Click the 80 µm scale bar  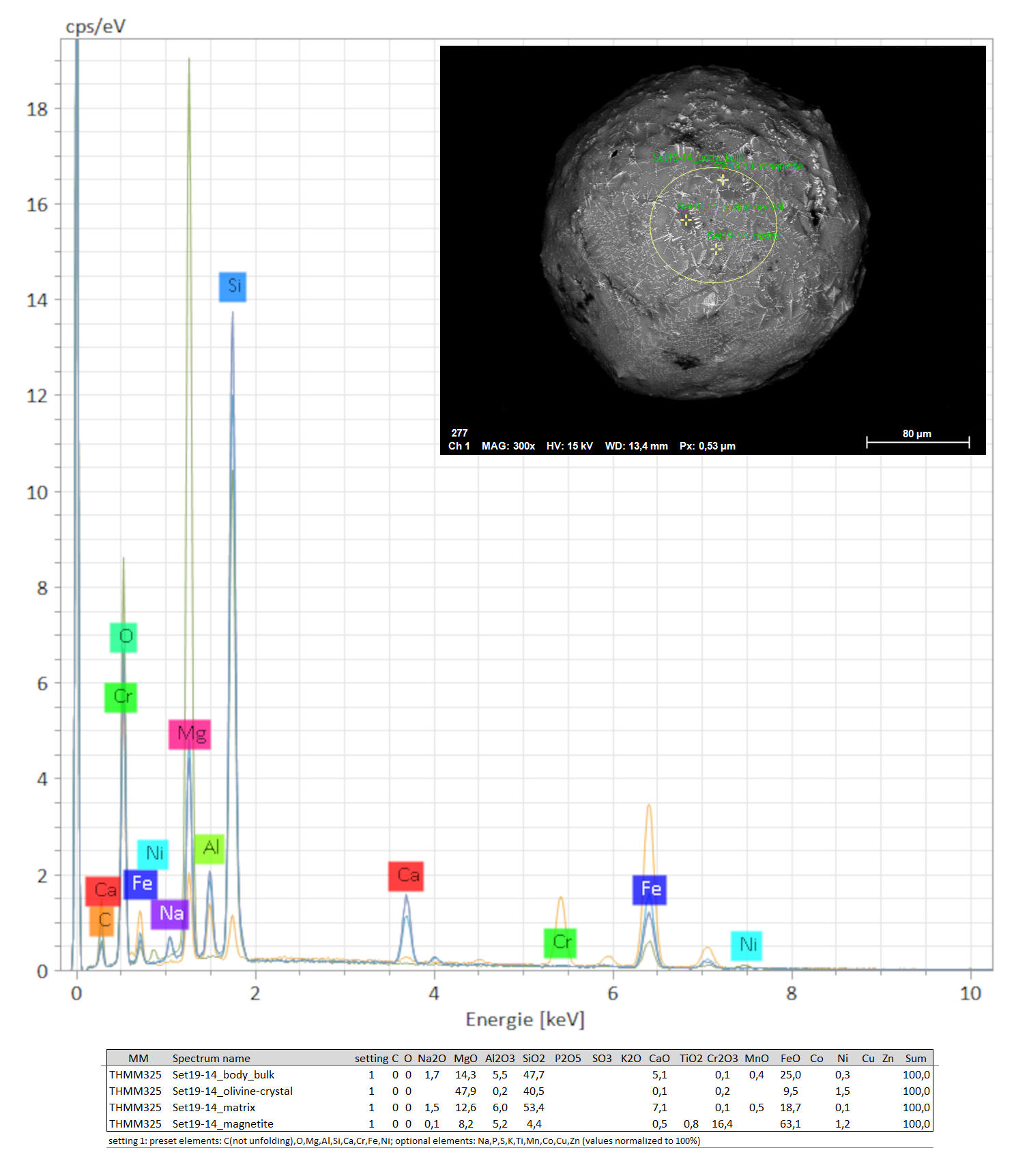click(917, 442)
